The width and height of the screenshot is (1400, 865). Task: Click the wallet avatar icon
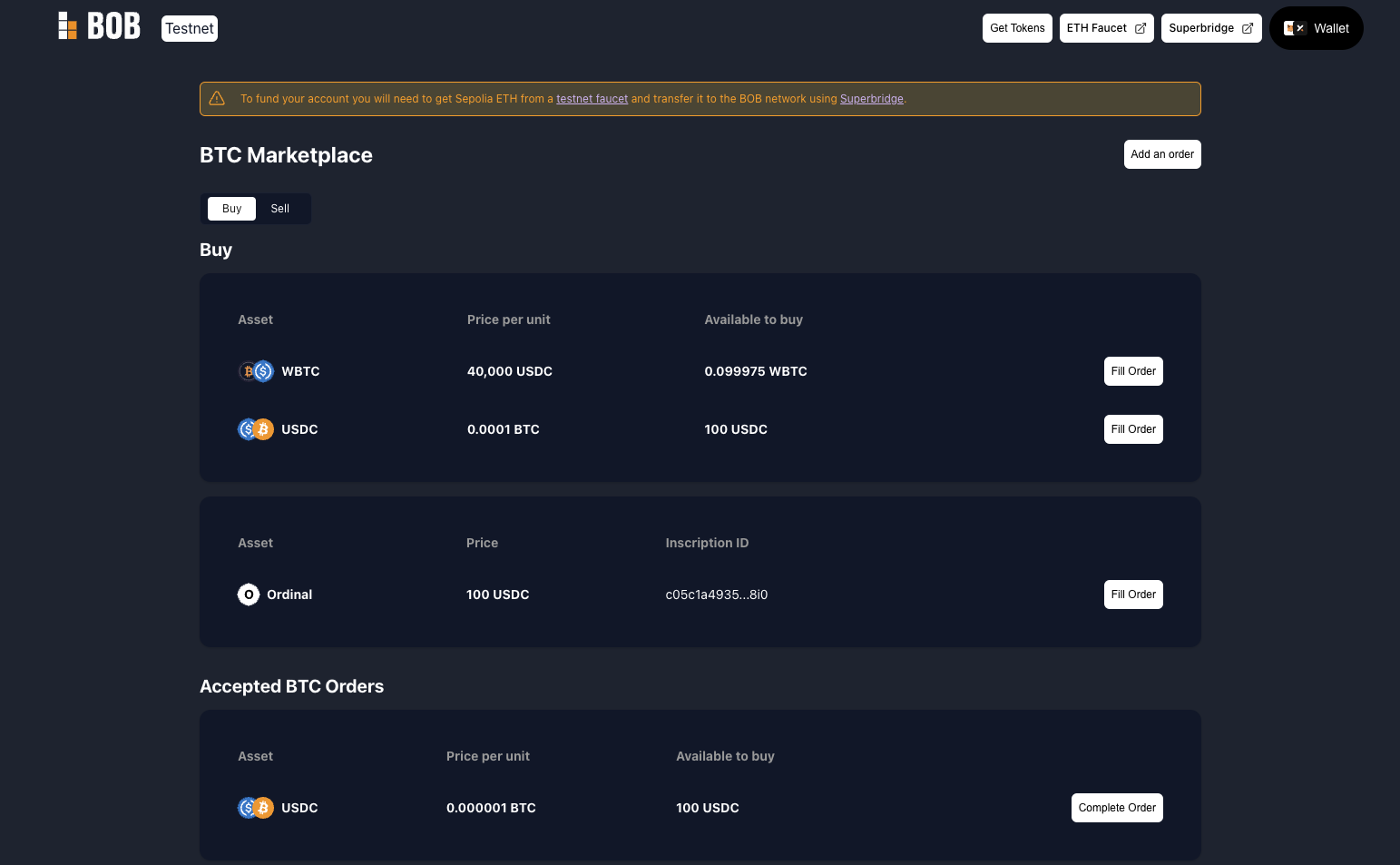point(1295,28)
